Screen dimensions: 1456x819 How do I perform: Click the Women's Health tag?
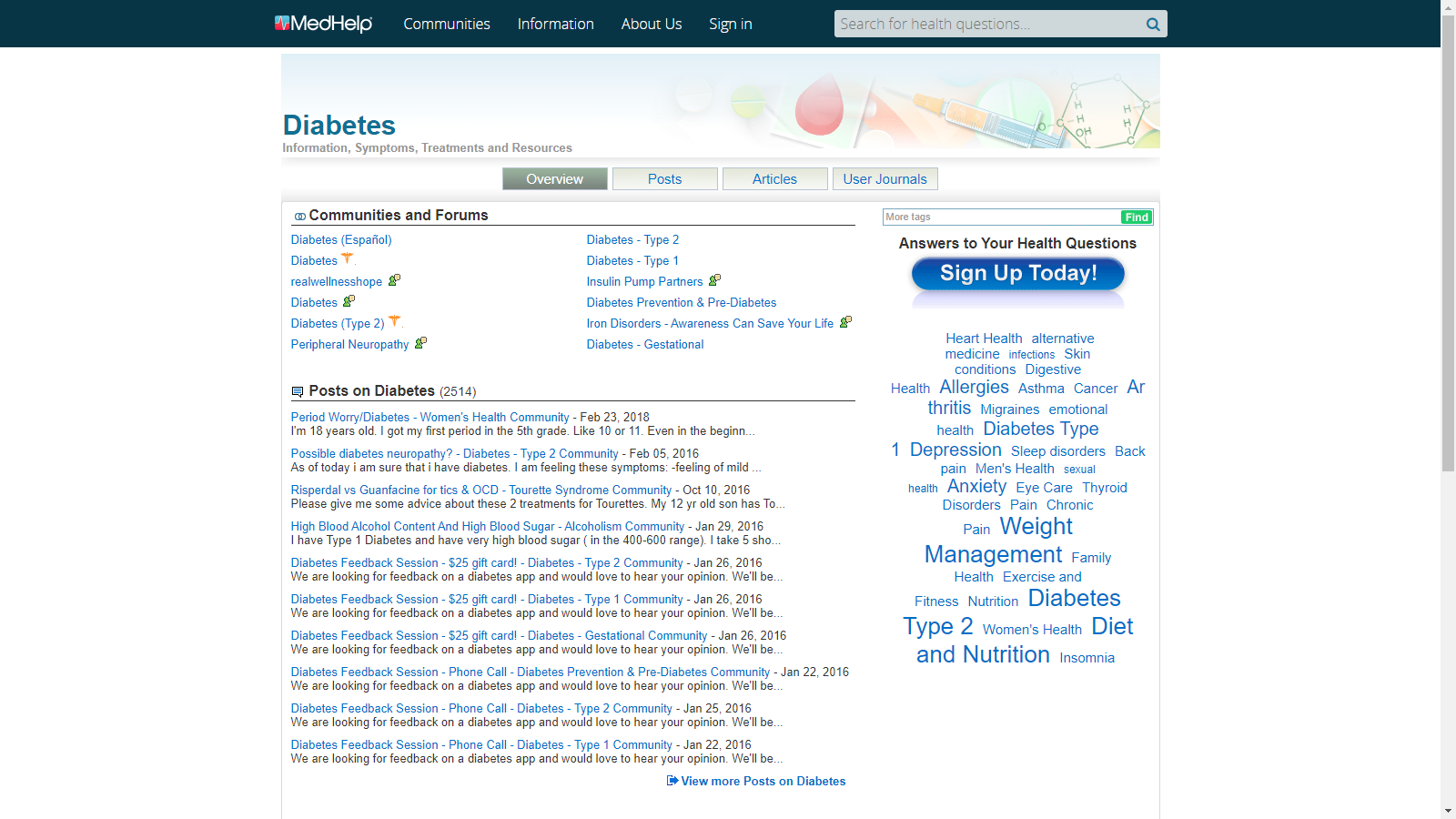click(1032, 630)
